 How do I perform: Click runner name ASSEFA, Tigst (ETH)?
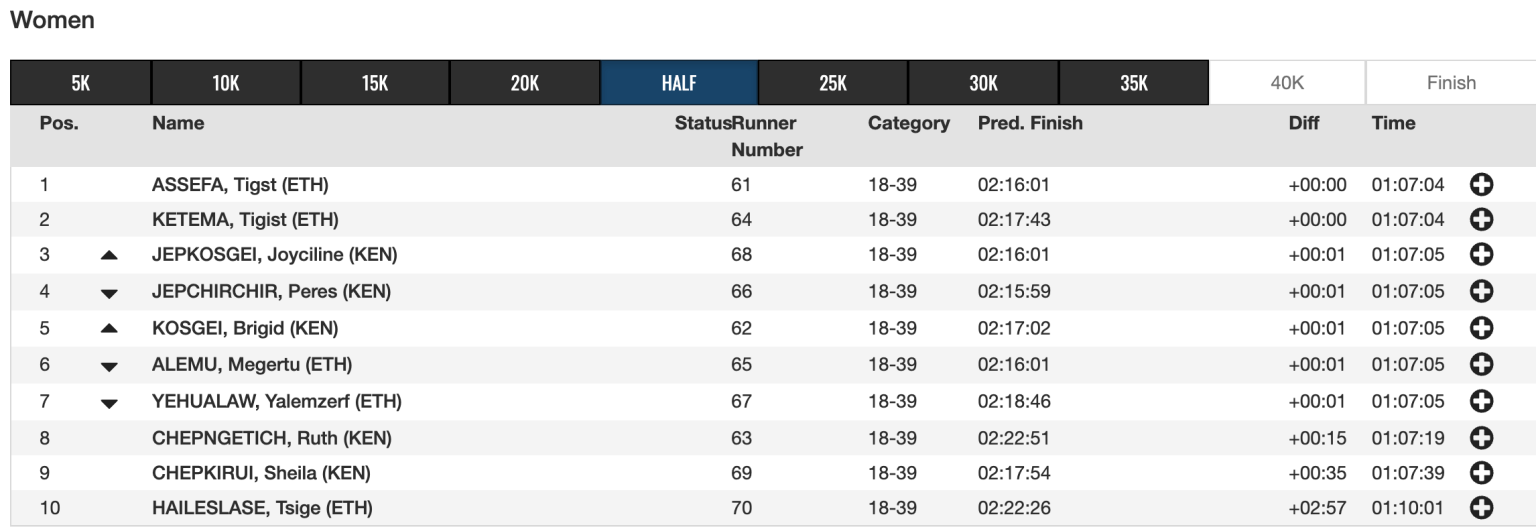click(x=240, y=185)
